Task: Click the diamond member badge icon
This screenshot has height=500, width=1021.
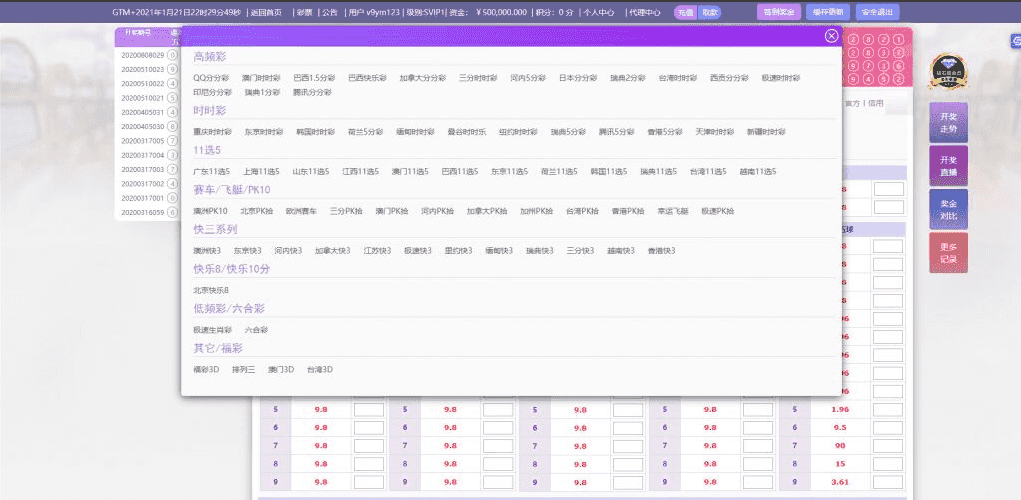Action: [947, 71]
